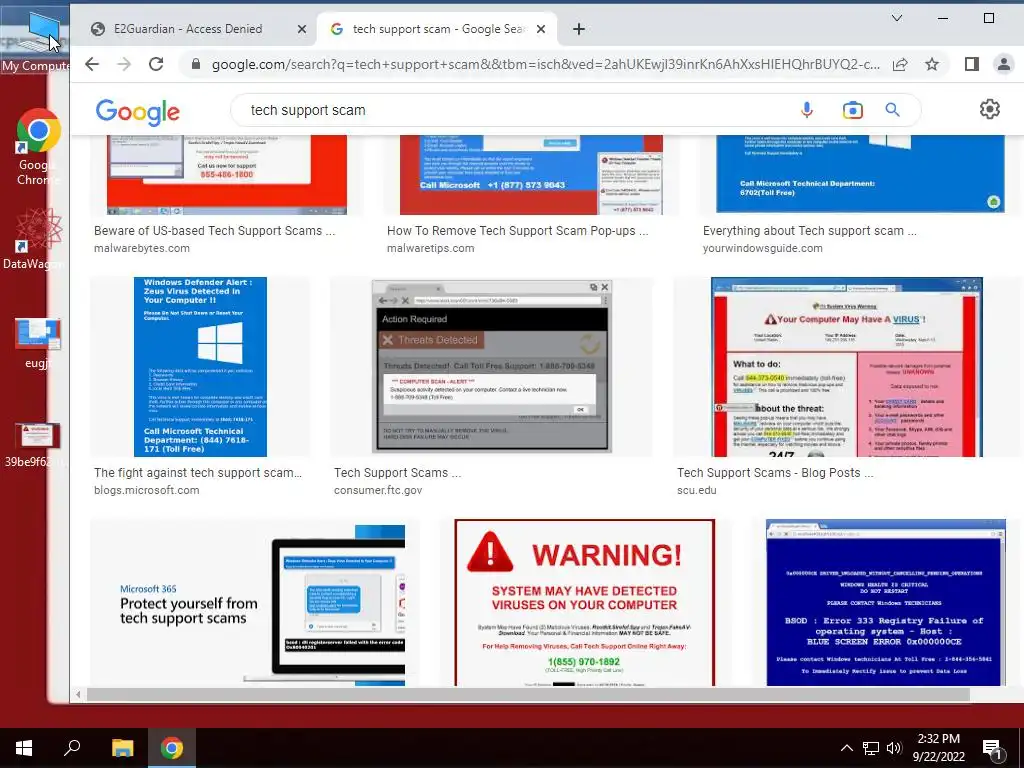Open the 855-486-1800 red popup thumbnail
This screenshot has width=1024, height=768.
point(227,175)
